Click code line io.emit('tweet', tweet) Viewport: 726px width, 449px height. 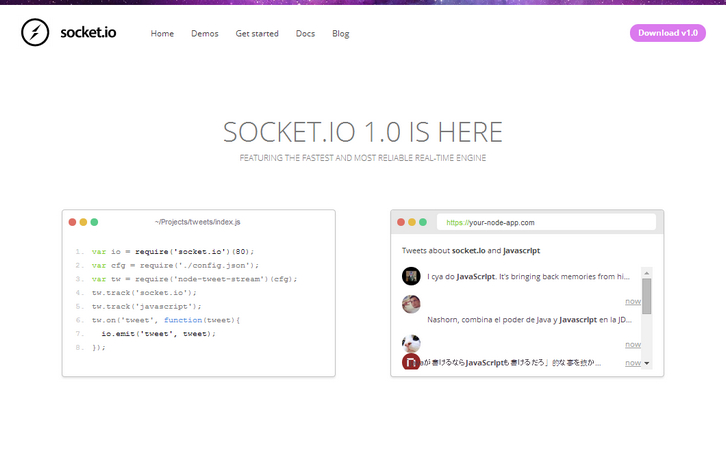158,334
